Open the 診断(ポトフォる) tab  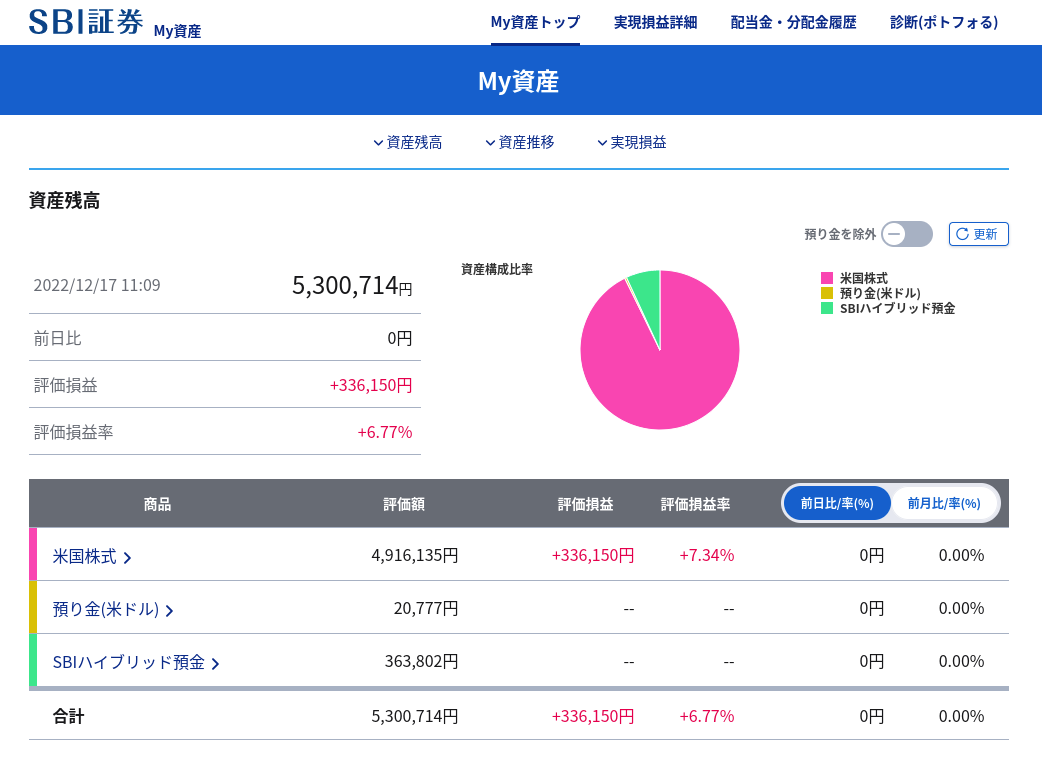944,23
